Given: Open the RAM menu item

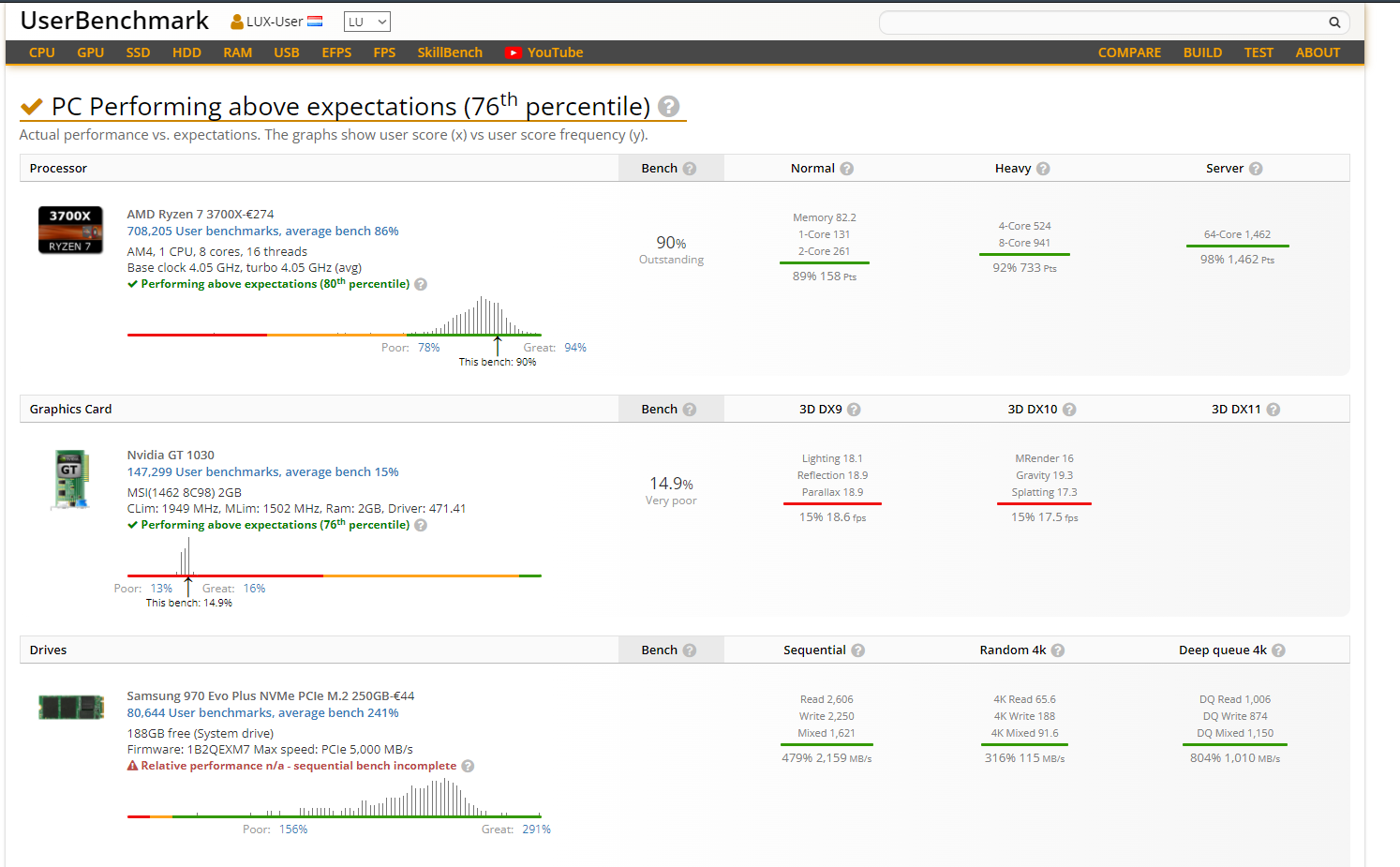Looking at the screenshot, I should pos(238,52).
